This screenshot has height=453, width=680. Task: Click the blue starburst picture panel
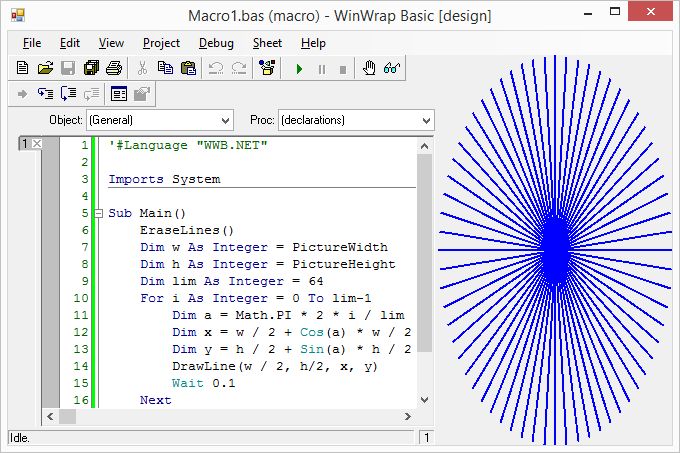pos(555,250)
